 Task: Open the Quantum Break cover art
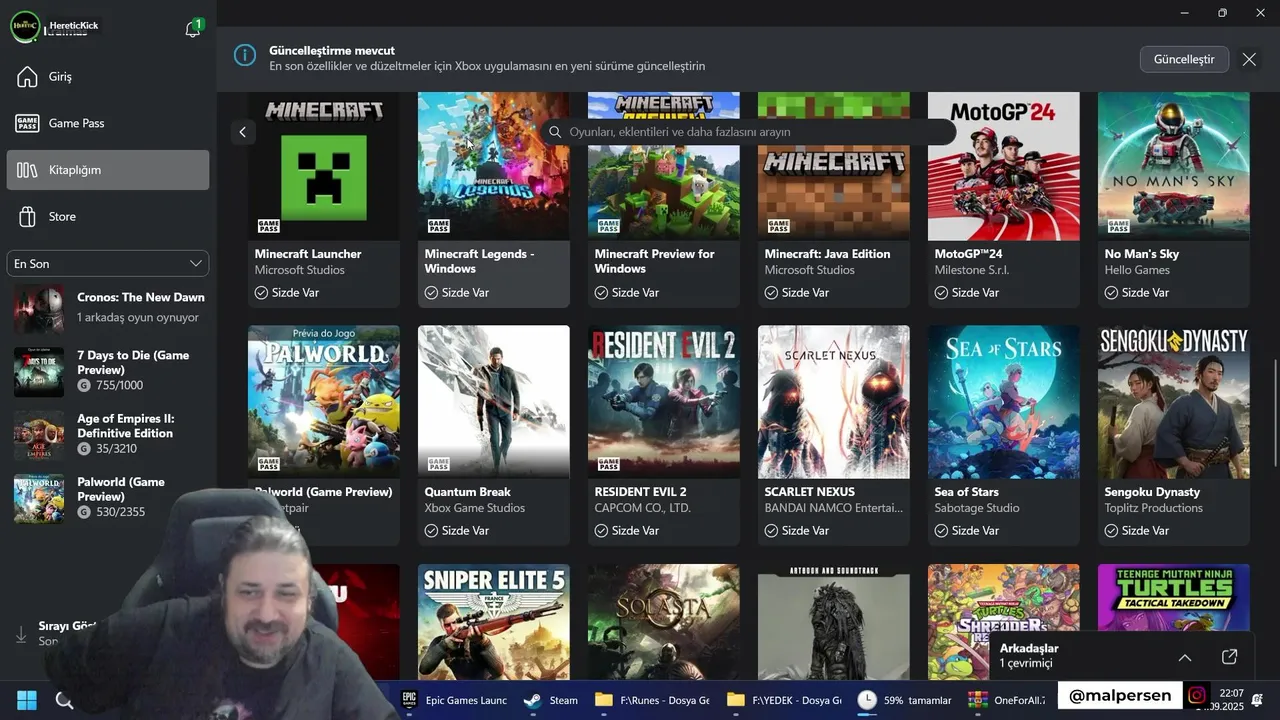[494, 402]
